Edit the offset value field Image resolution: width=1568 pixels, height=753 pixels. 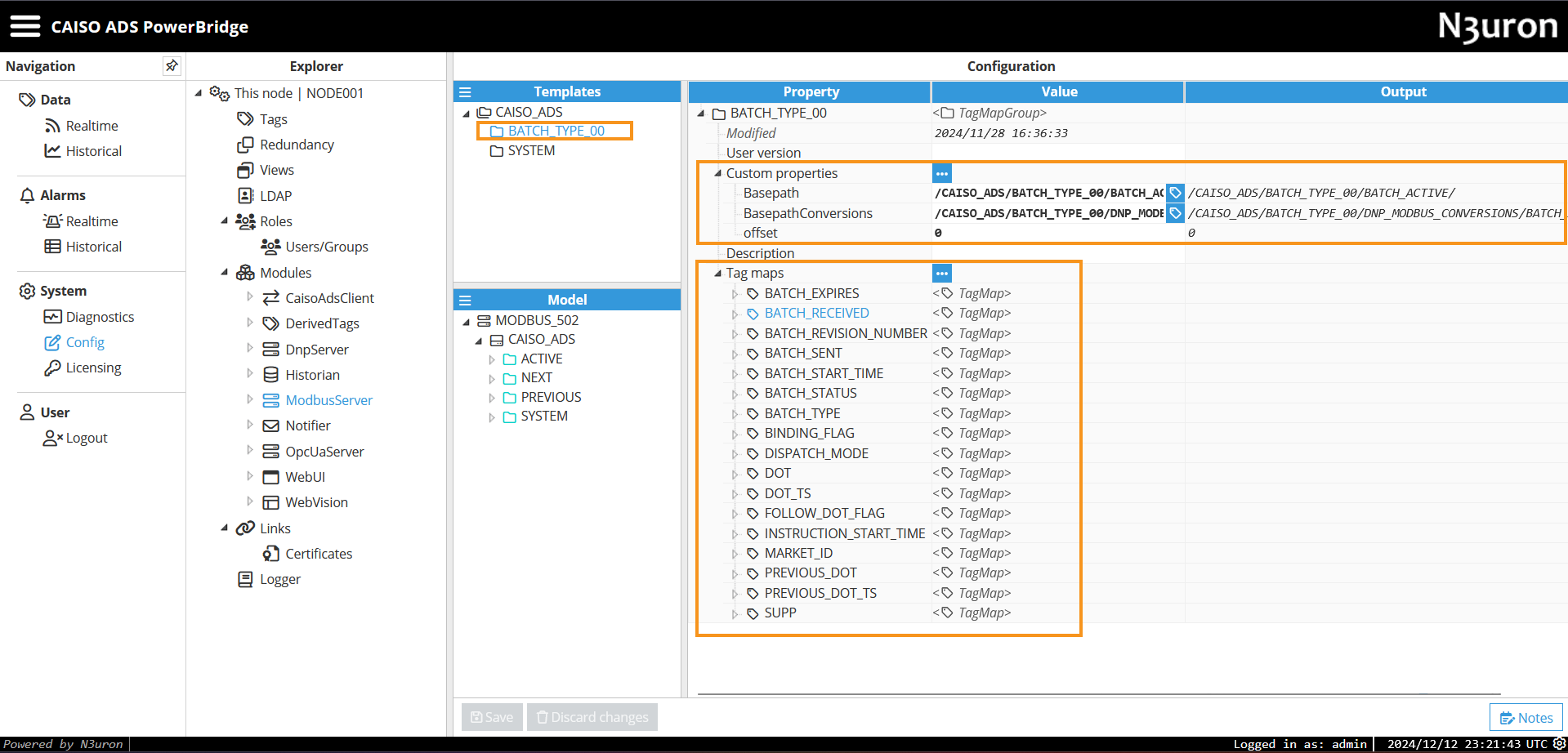point(1058,234)
